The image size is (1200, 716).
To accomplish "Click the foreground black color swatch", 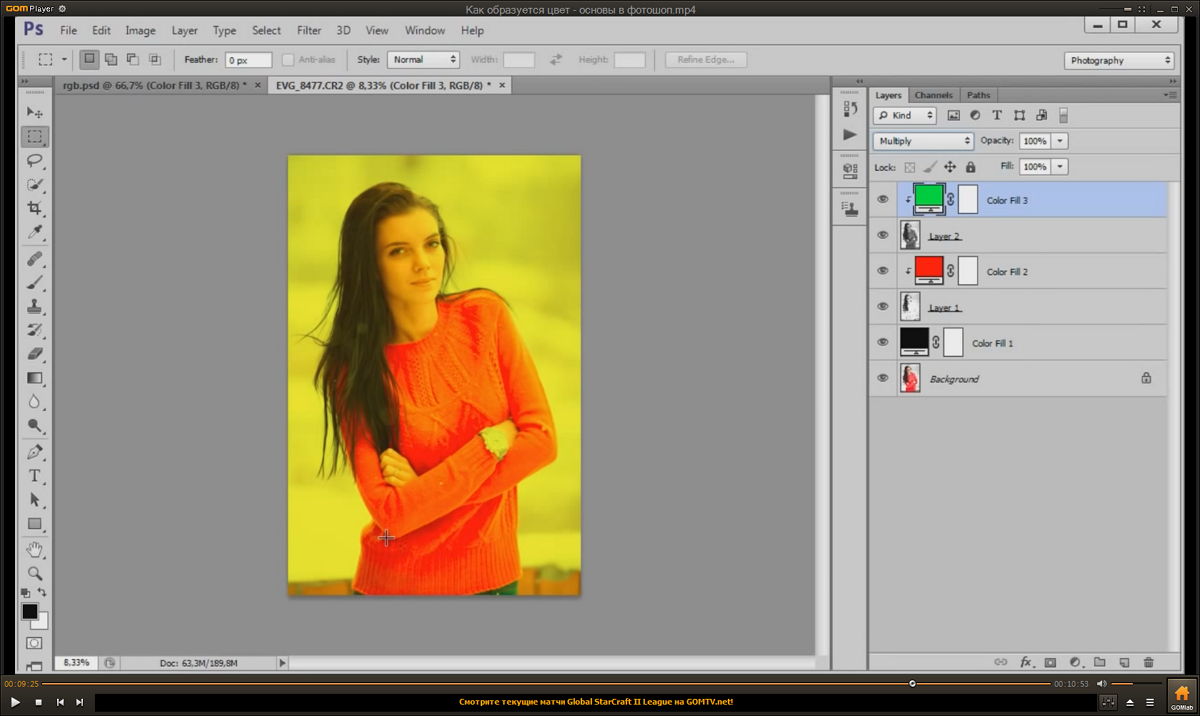I will [x=30, y=611].
